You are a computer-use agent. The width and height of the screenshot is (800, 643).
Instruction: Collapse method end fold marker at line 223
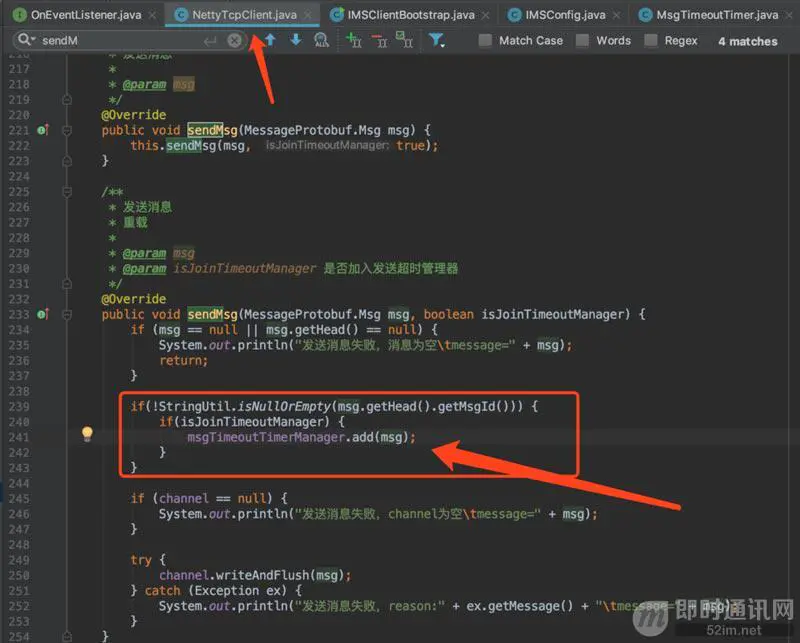point(67,161)
